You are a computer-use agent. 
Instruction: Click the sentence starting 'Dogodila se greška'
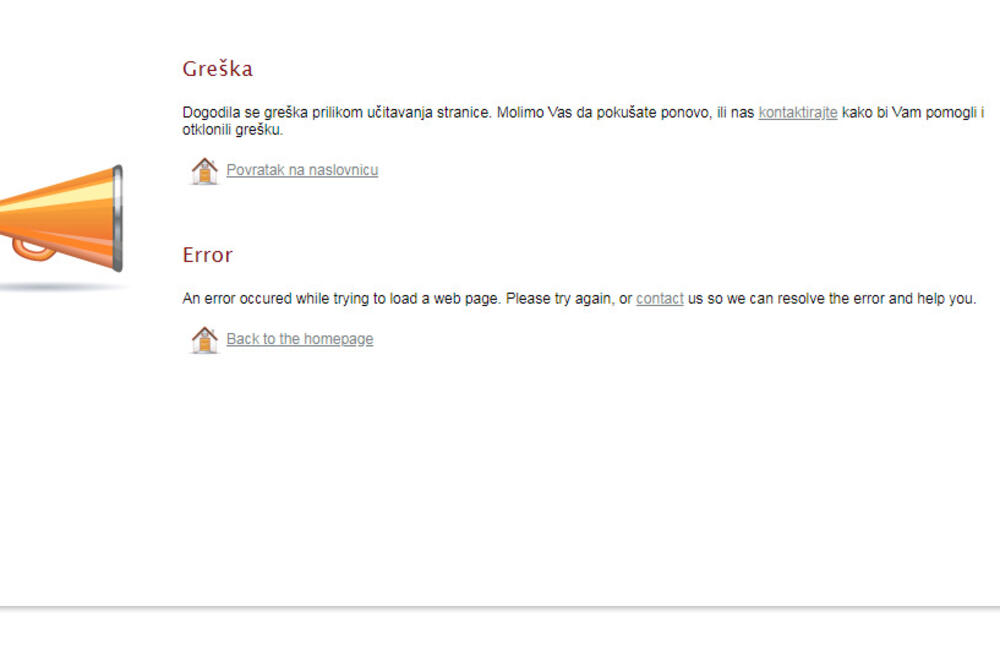coord(337,113)
